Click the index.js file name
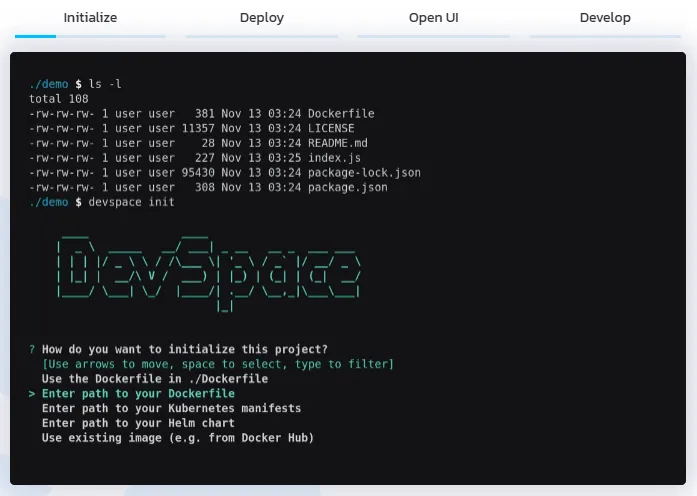The height and width of the screenshot is (496, 697). tap(334, 158)
